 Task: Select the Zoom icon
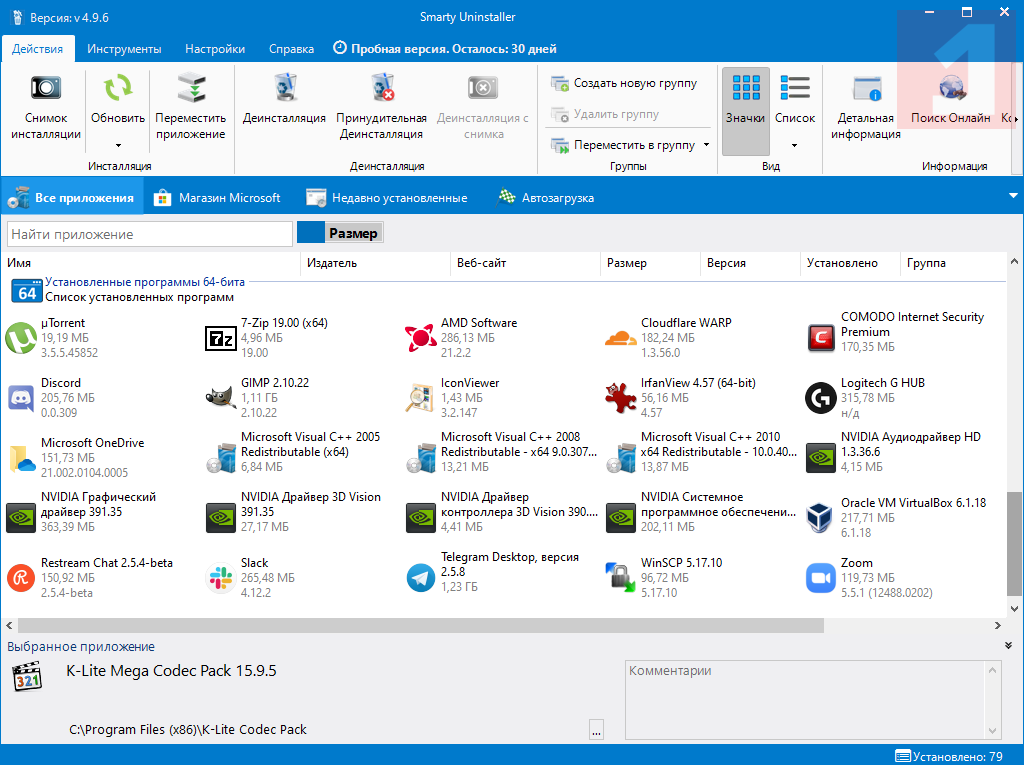click(x=821, y=578)
